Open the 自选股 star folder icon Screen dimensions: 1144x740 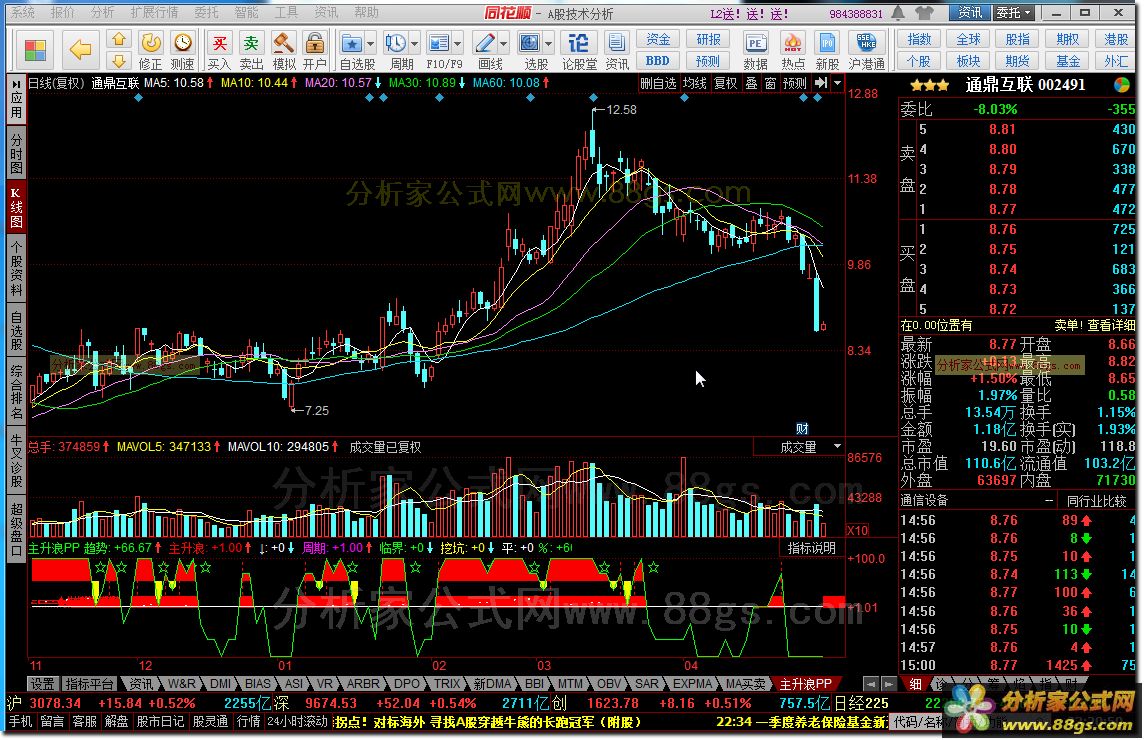click(352, 44)
